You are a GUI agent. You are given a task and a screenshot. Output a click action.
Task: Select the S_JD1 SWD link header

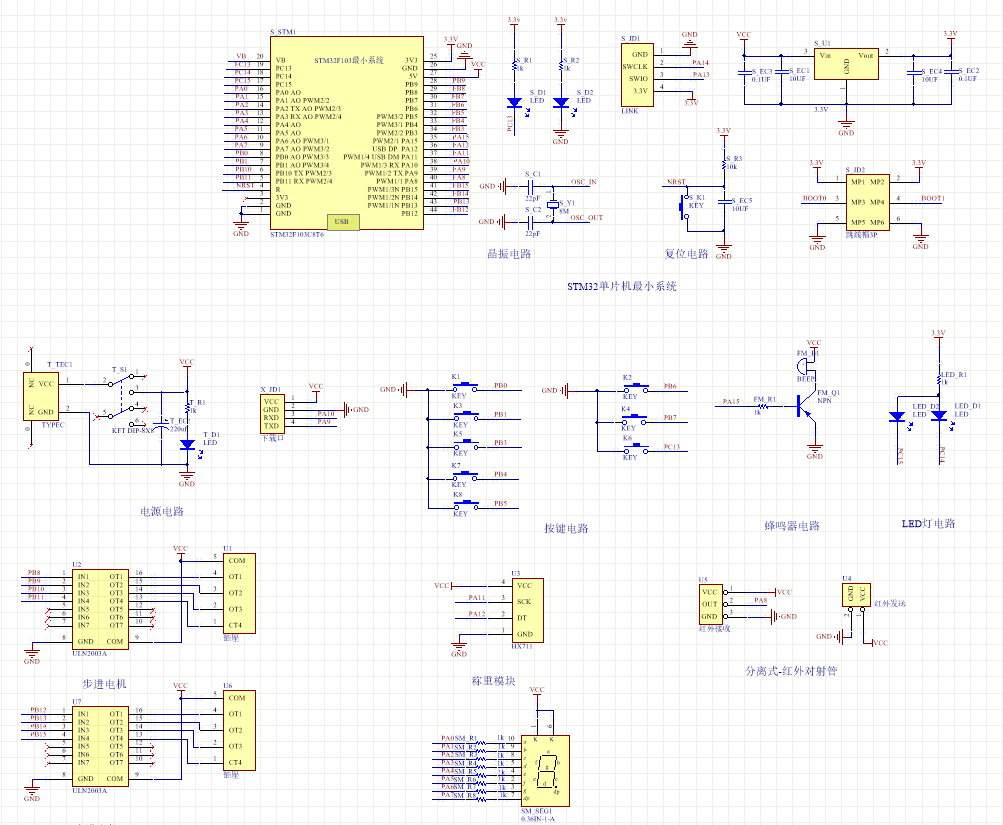coord(636,73)
